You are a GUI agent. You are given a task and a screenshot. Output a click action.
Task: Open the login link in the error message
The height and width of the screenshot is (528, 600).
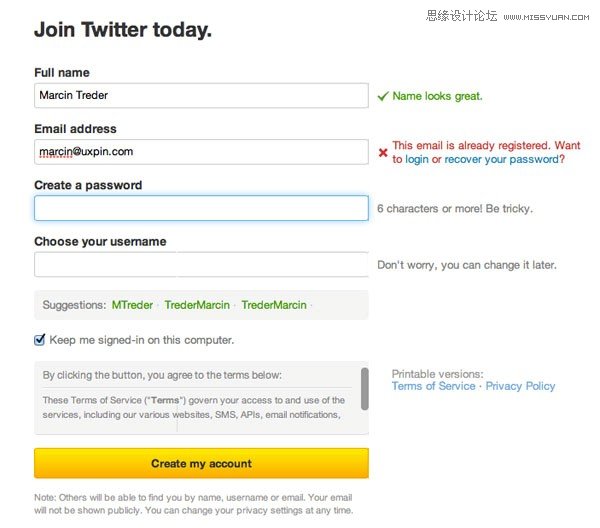tap(417, 159)
